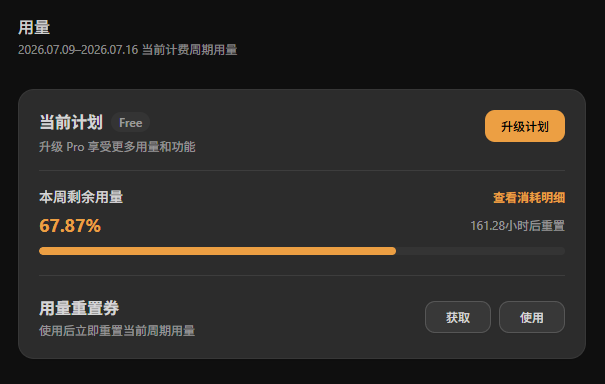The image size is (605, 384).
Task: Click the far right end of usage bar
Action: click(562, 251)
